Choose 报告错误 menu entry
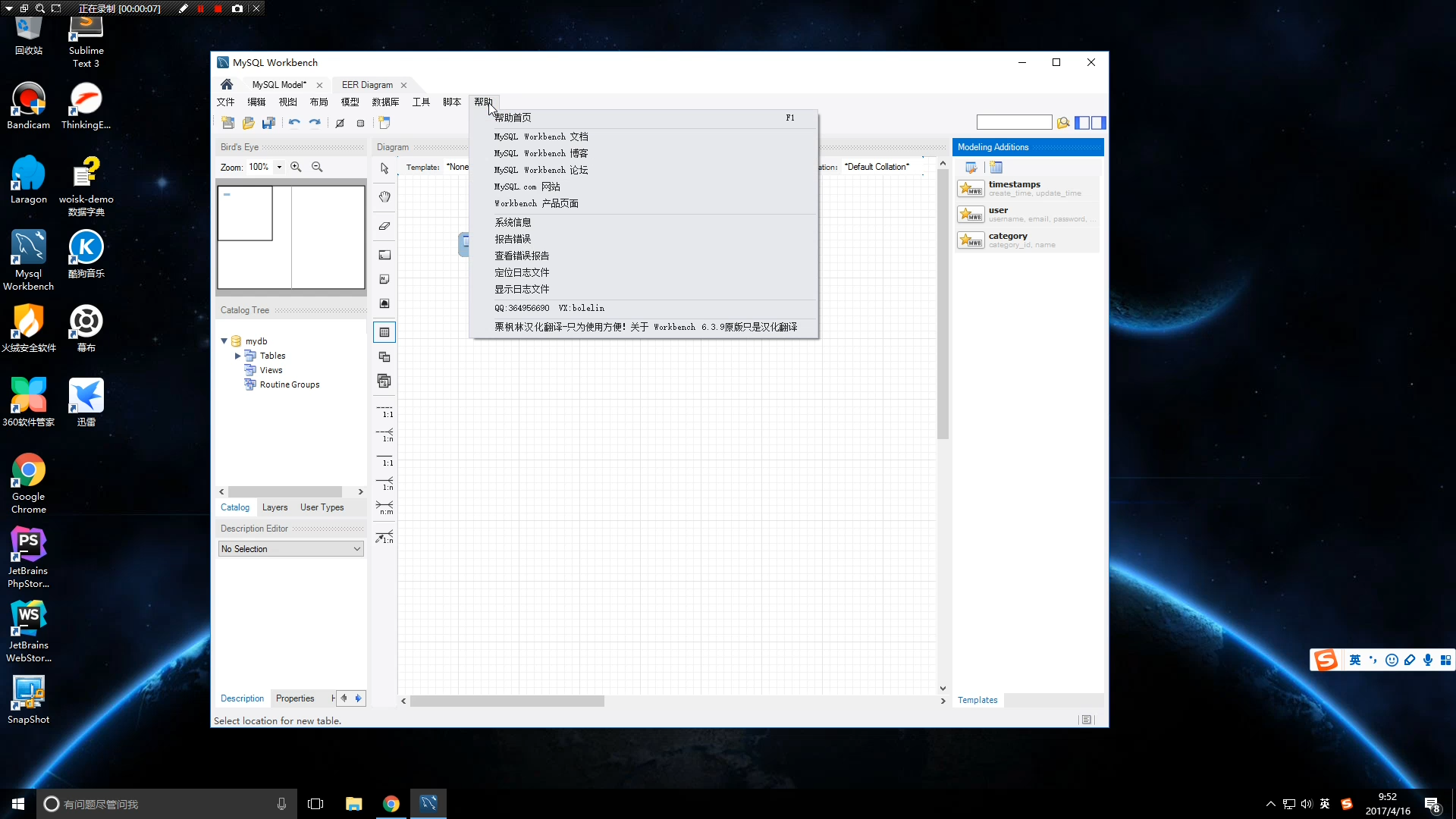 point(644,239)
